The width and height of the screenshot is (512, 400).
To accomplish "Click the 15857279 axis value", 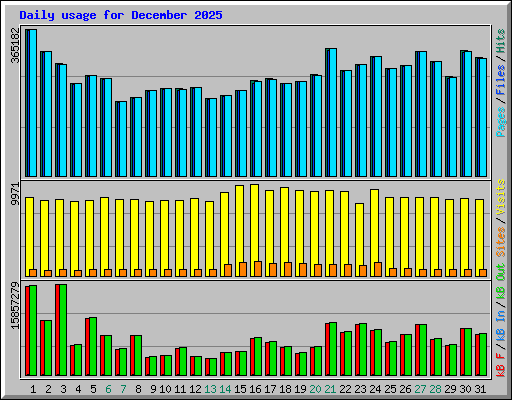I will click(x=16, y=306).
